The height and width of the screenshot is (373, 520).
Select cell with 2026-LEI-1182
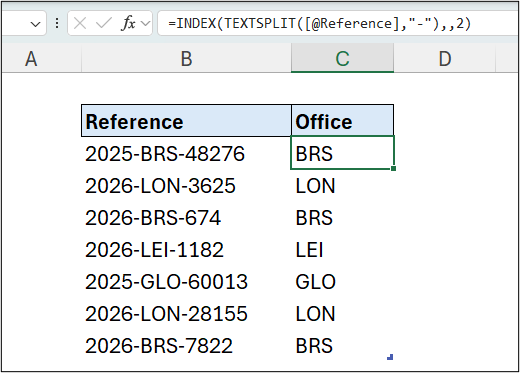click(x=186, y=249)
